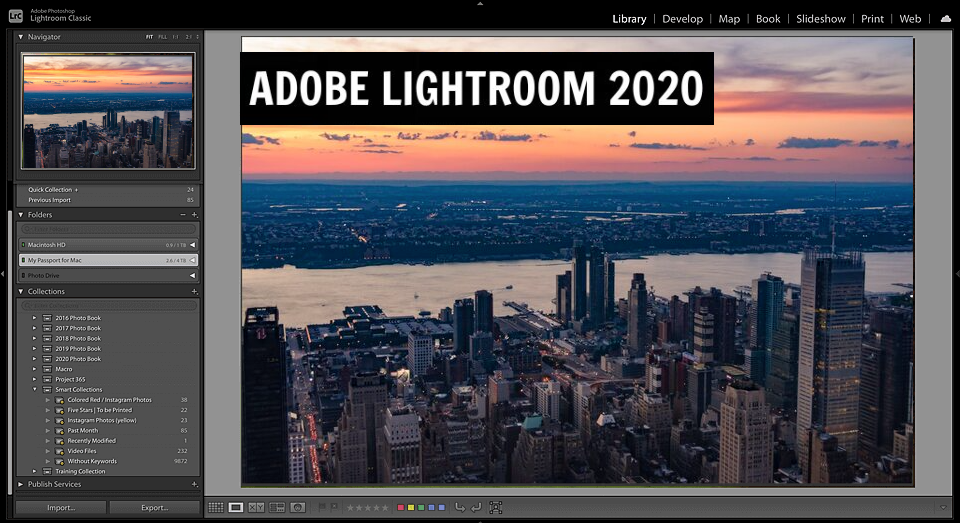Add new collection with plus icon
This screenshot has height=523, width=960.
click(194, 292)
